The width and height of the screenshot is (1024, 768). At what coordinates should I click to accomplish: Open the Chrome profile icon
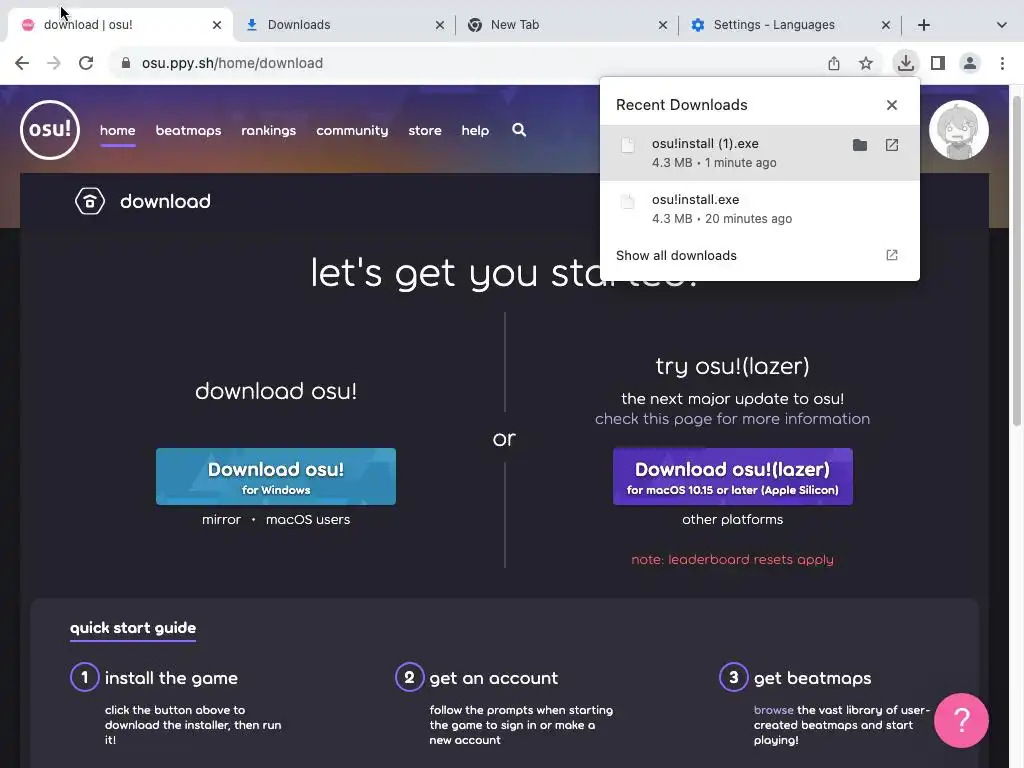click(970, 63)
